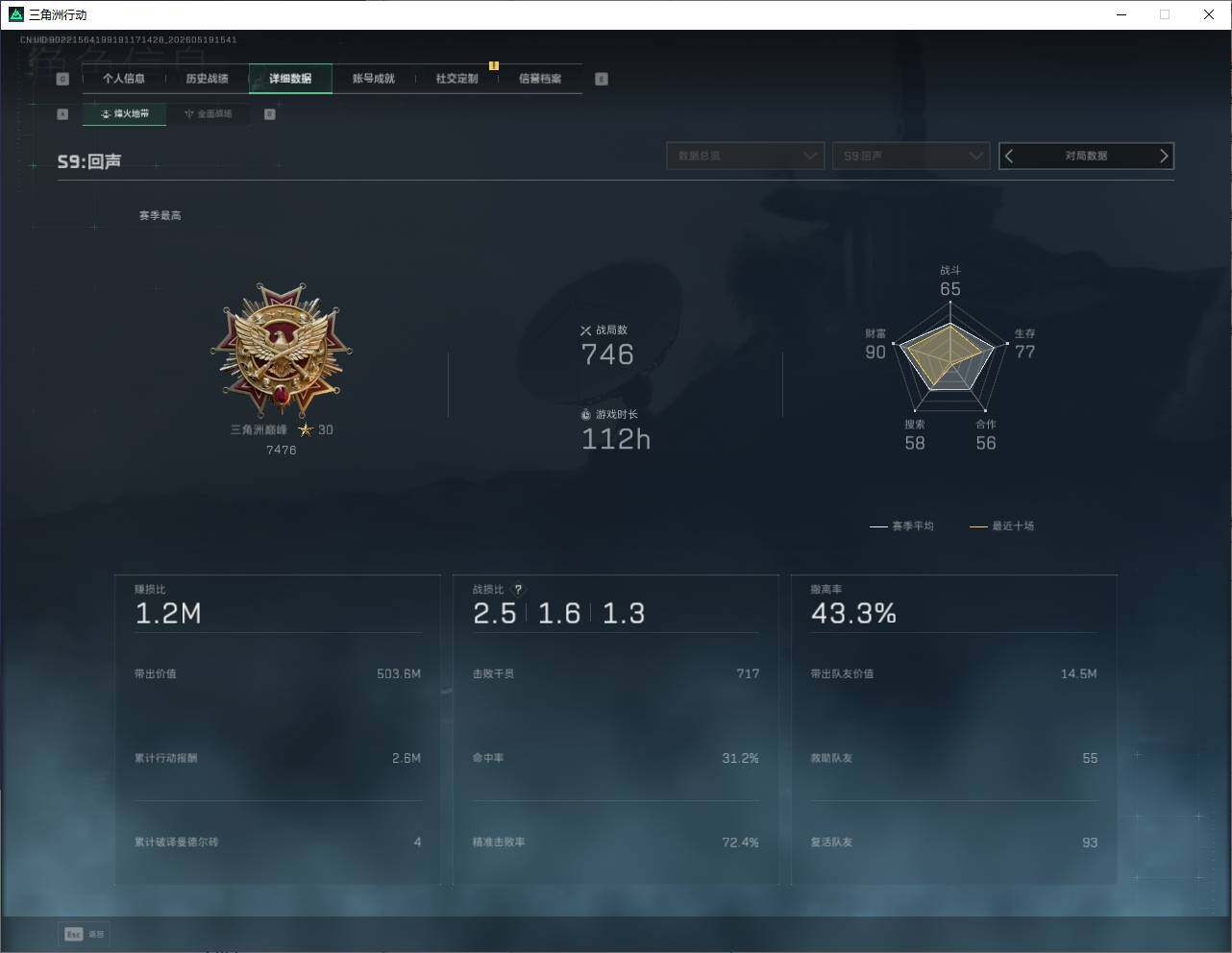Close the 三角洲行动 window
Viewport: 1232px width, 953px height.
[x=1209, y=14]
